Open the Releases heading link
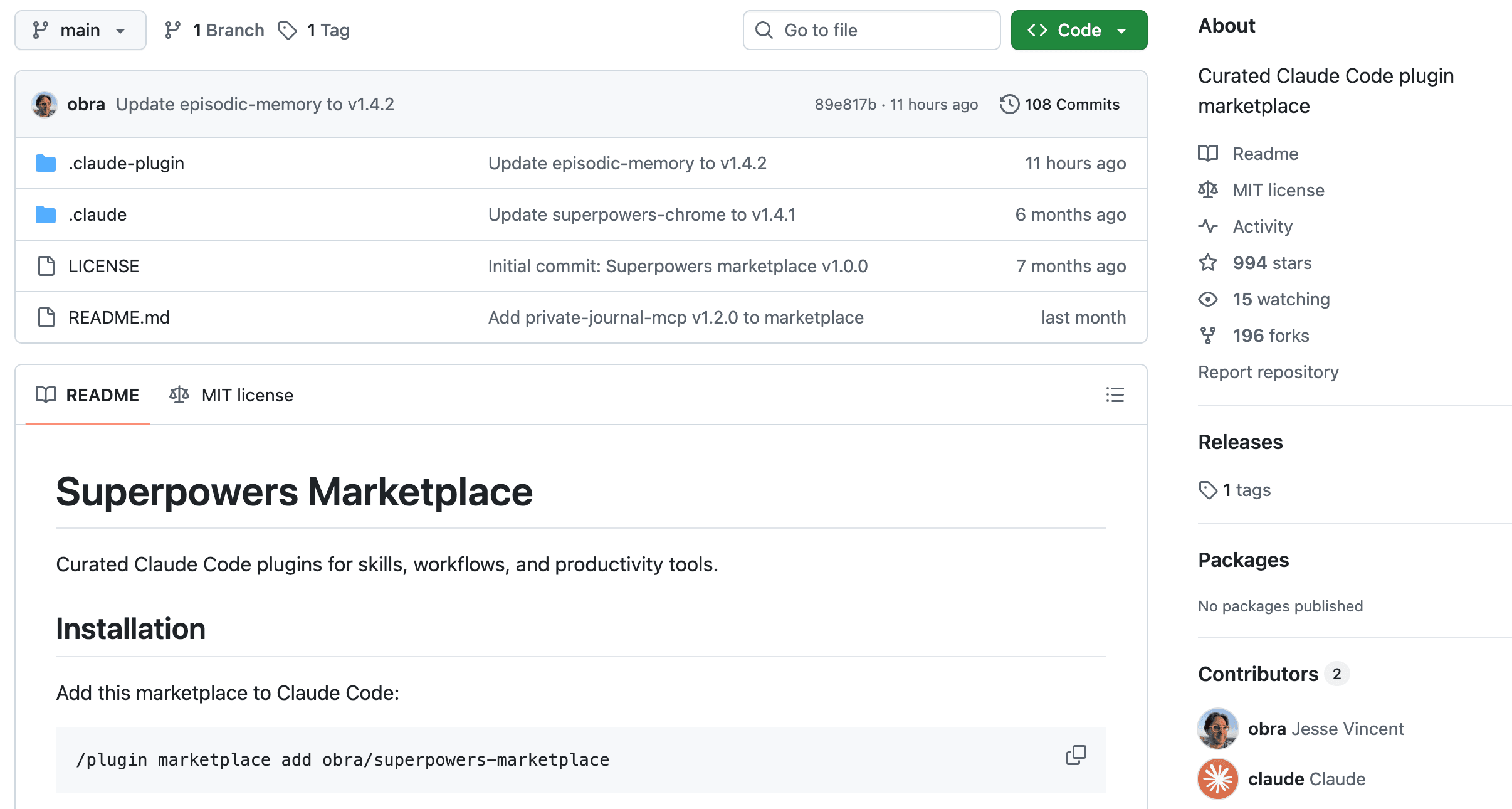Image resolution: width=1512 pixels, height=809 pixels. 1241,442
